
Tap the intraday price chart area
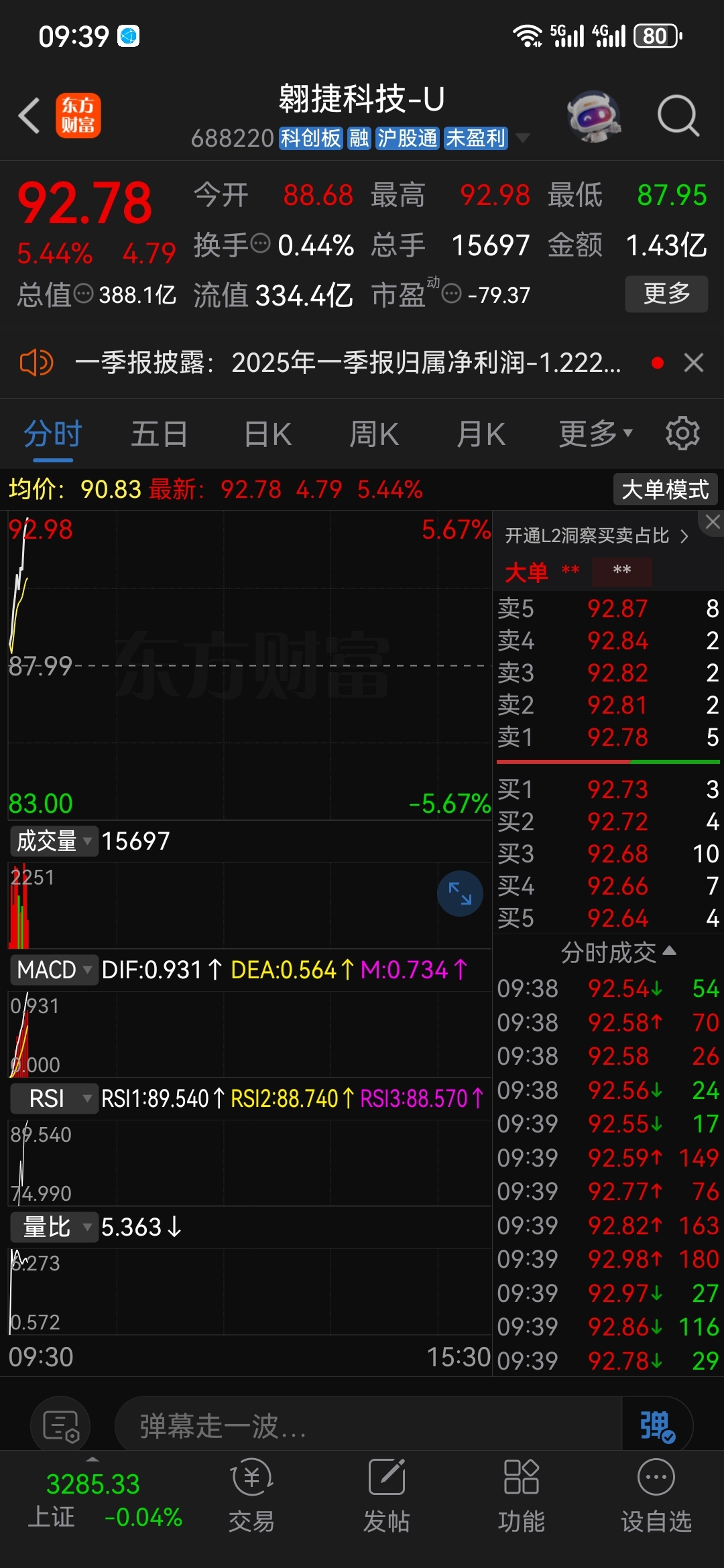click(249, 665)
